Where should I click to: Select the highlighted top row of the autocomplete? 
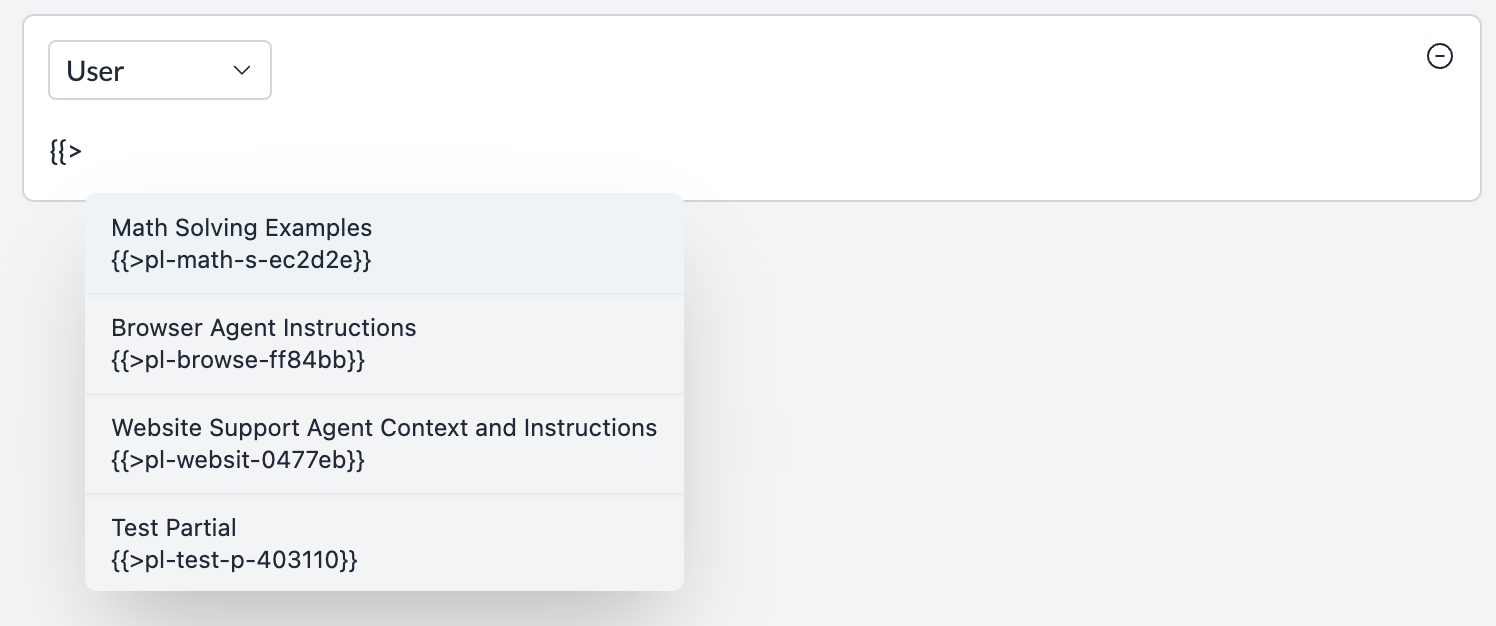(385, 244)
